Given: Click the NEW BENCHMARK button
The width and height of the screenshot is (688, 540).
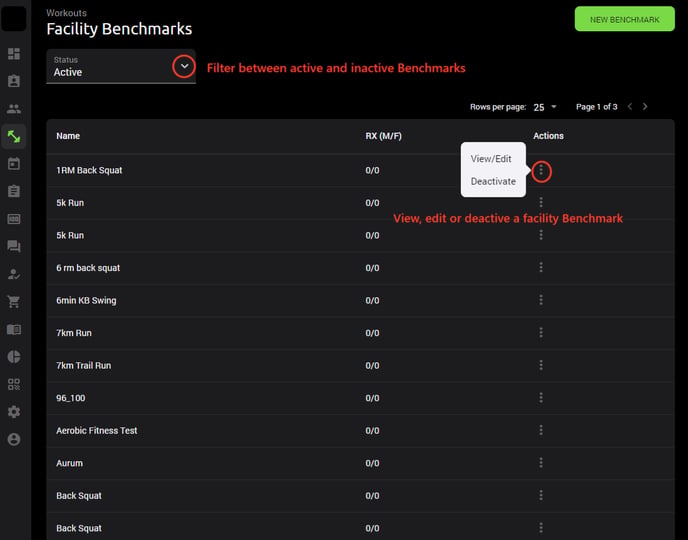Looking at the screenshot, I should pos(625,19).
